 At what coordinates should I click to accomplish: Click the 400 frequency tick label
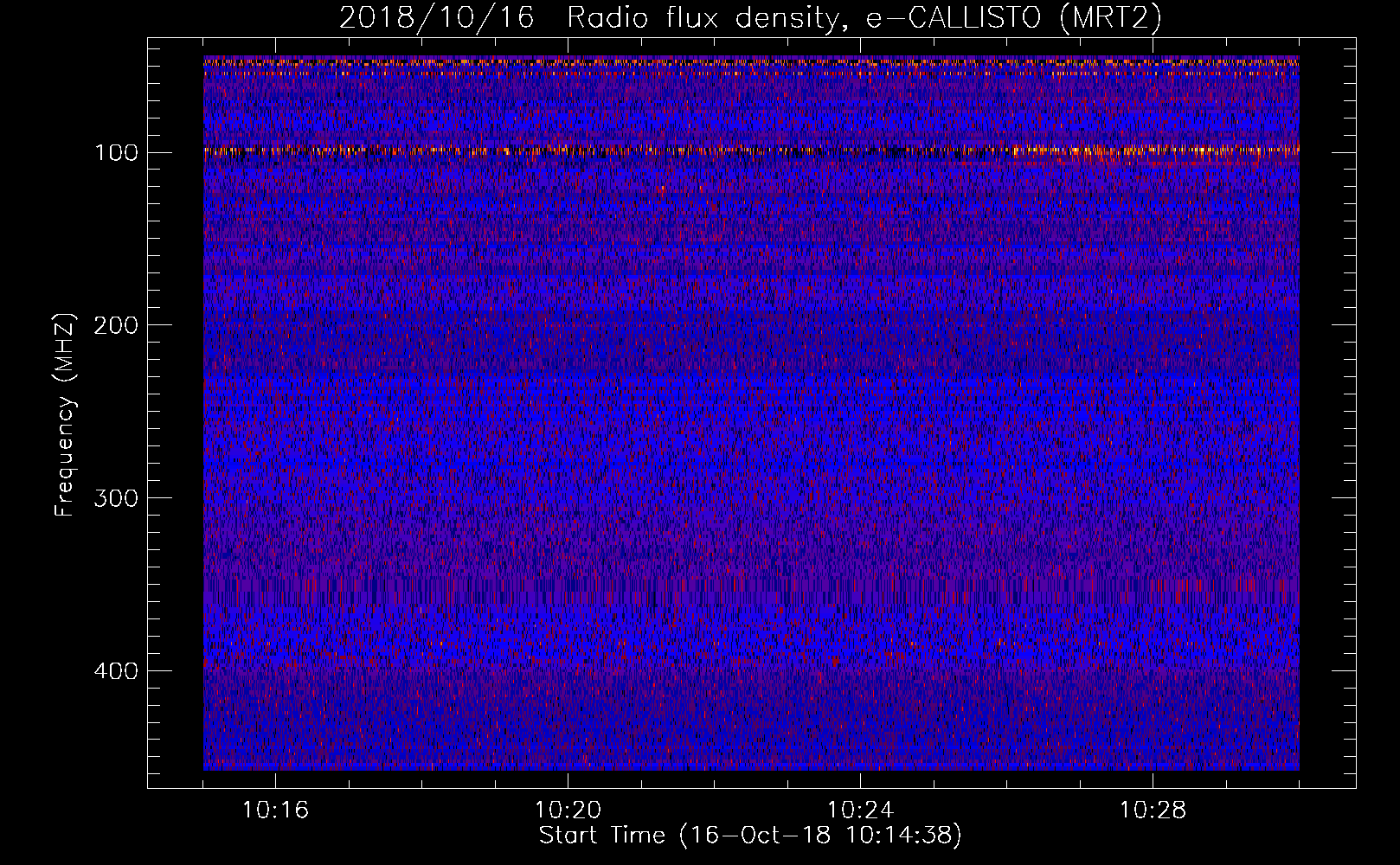point(115,671)
